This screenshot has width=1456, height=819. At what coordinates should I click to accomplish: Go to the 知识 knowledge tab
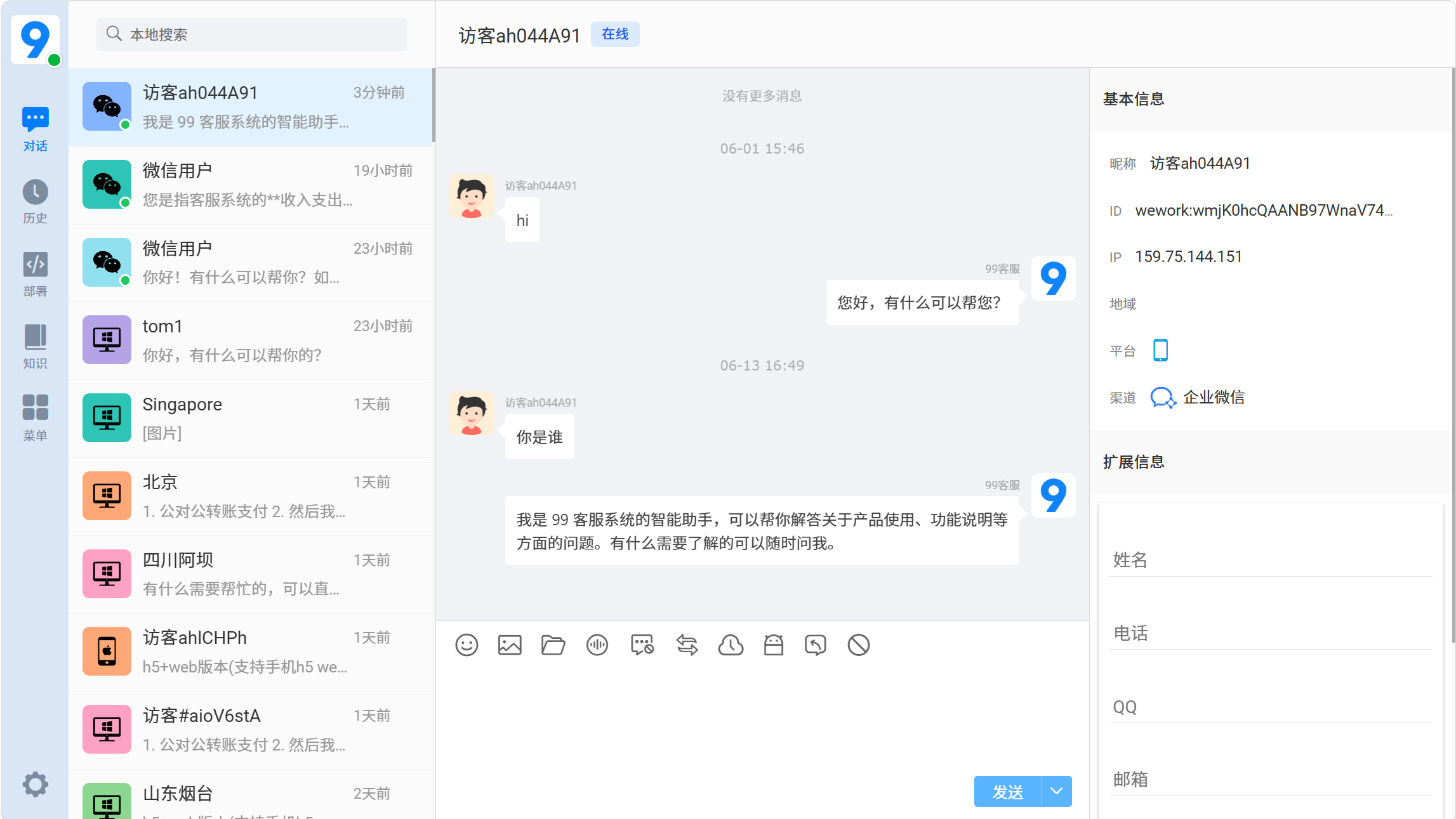pyautogui.click(x=36, y=346)
